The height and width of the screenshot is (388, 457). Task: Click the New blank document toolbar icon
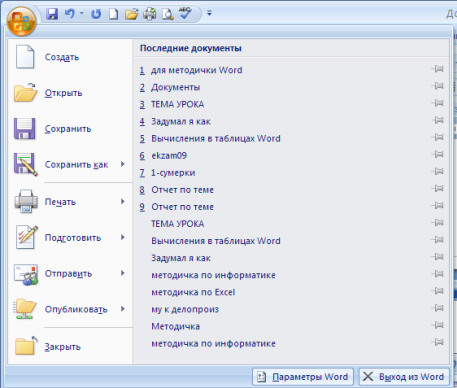click(x=114, y=14)
